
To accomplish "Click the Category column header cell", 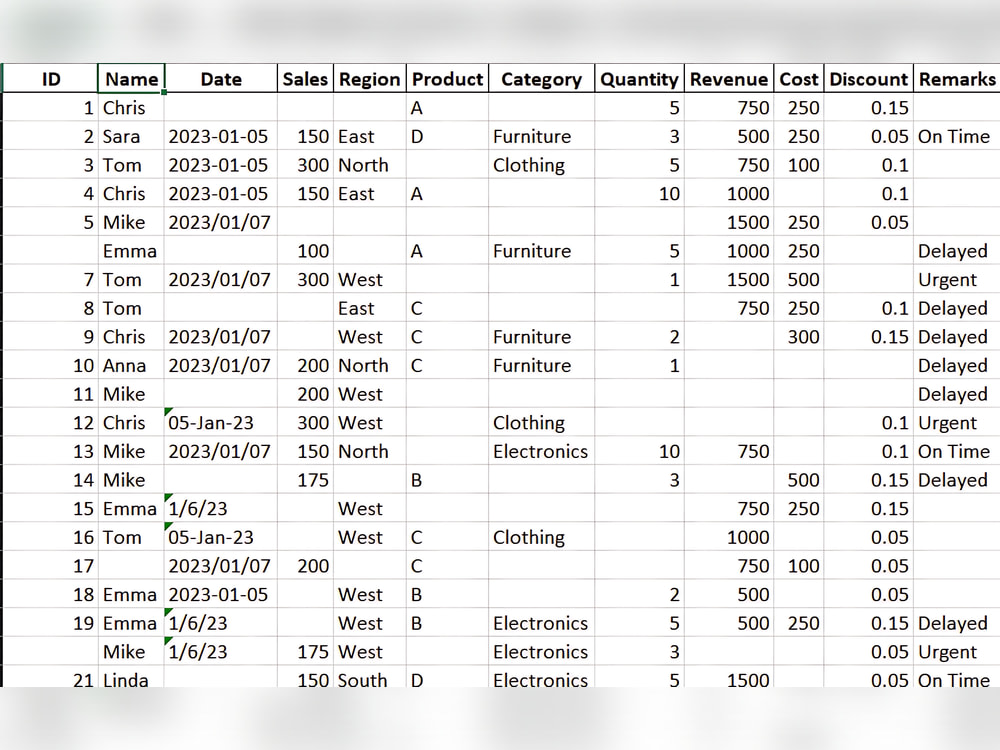I will [541, 78].
